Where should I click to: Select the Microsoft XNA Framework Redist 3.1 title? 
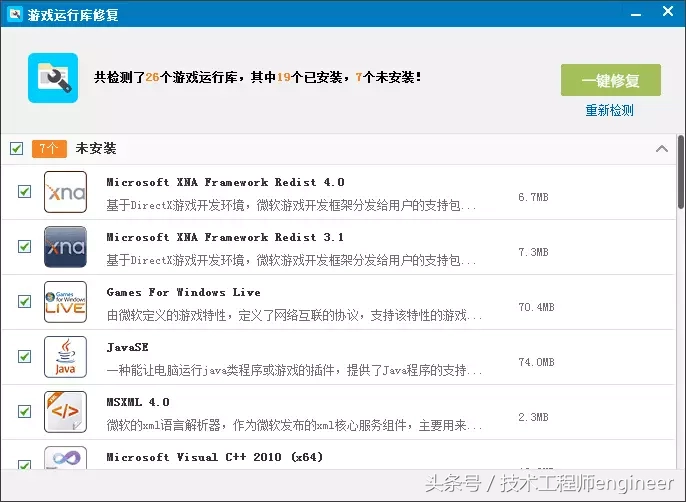pyautogui.click(x=225, y=237)
